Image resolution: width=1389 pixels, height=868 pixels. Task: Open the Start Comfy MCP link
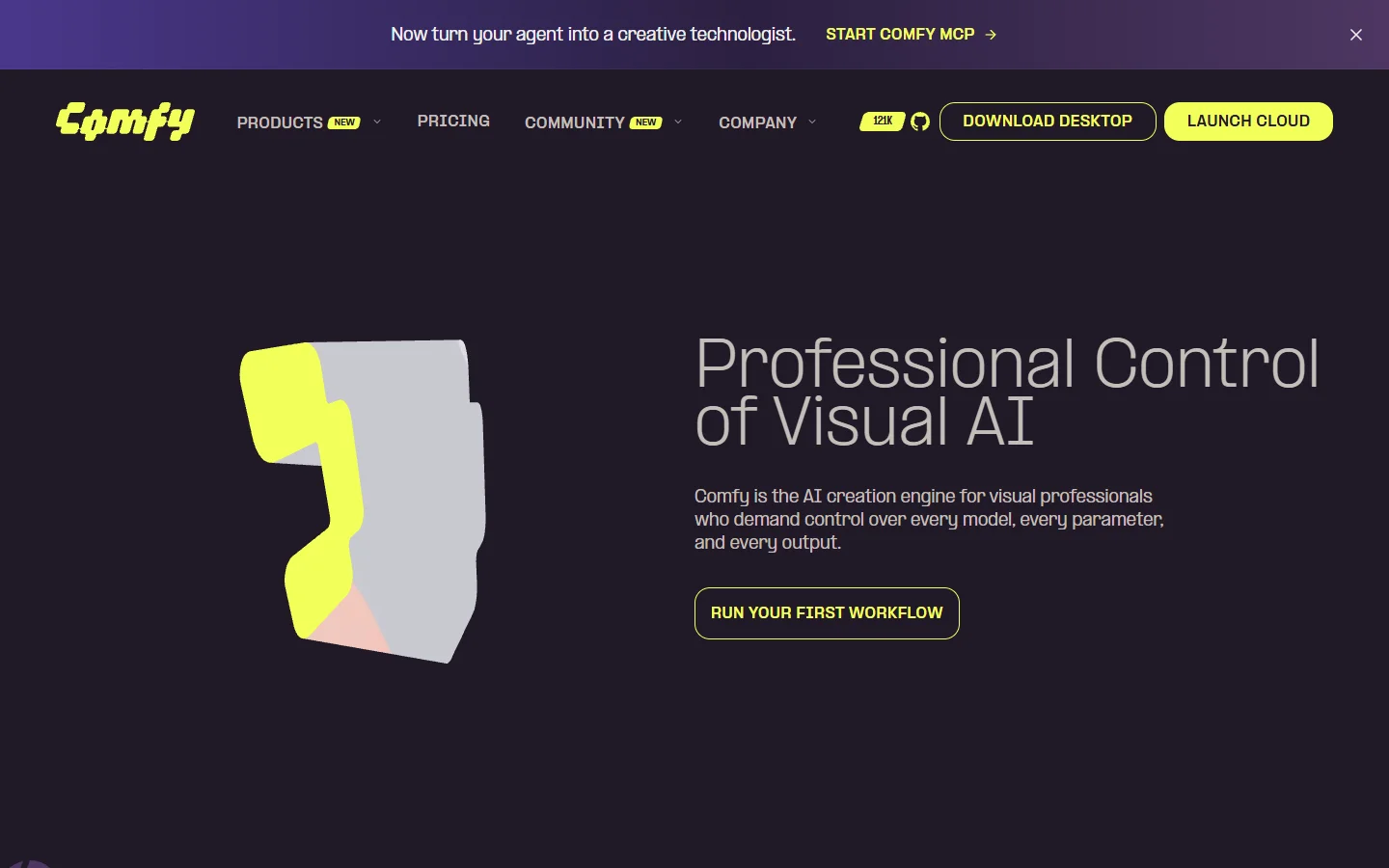911,35
